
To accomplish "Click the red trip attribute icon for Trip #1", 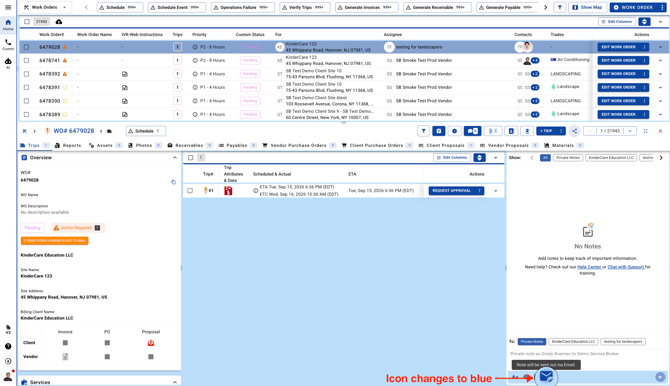I will point(228,191).
